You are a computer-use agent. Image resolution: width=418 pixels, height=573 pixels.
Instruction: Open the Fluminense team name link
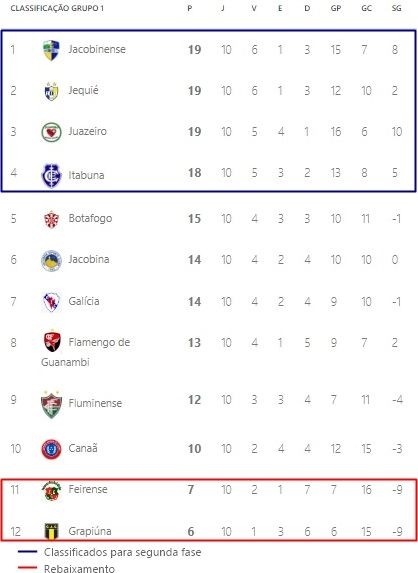[x=95, y=403]
